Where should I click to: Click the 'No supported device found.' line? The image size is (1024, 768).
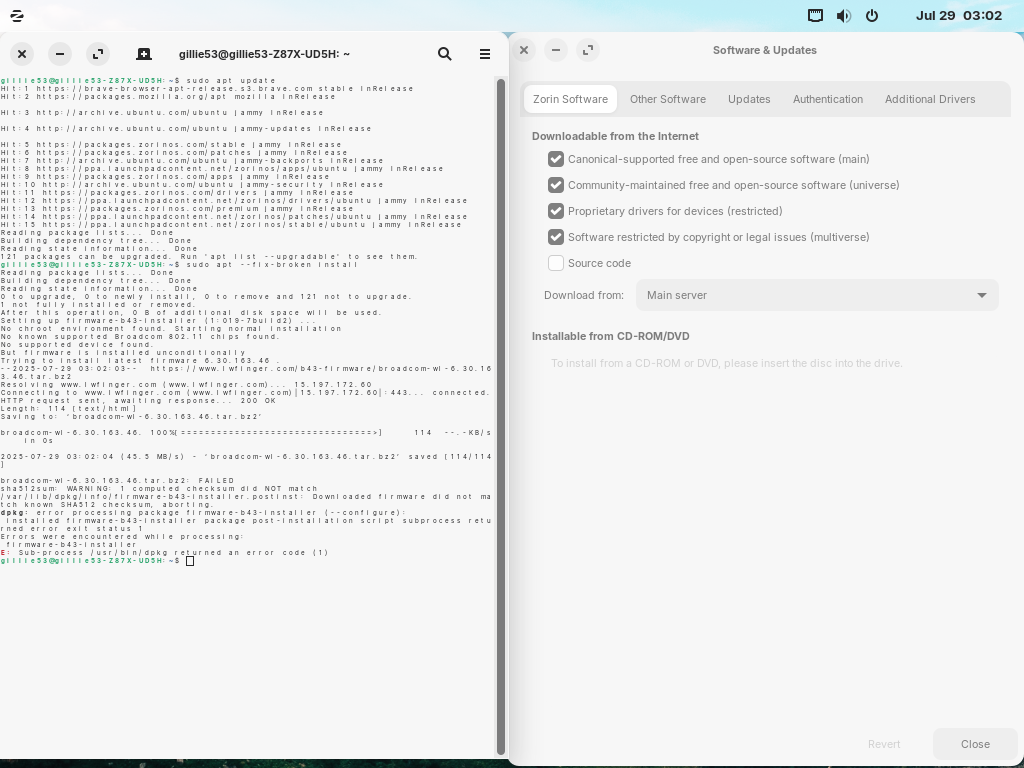(76, 345)
